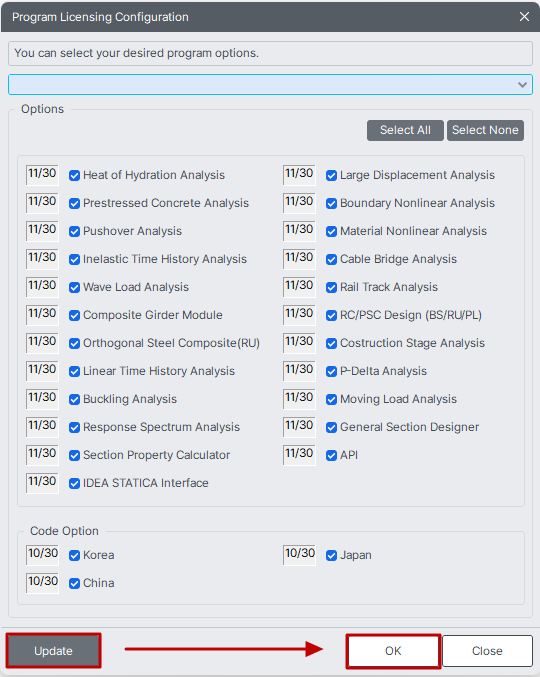Image resolution: width=540 pixels, height=677 pixels.
Task: Click the Update button
Action: coord(54,651)
